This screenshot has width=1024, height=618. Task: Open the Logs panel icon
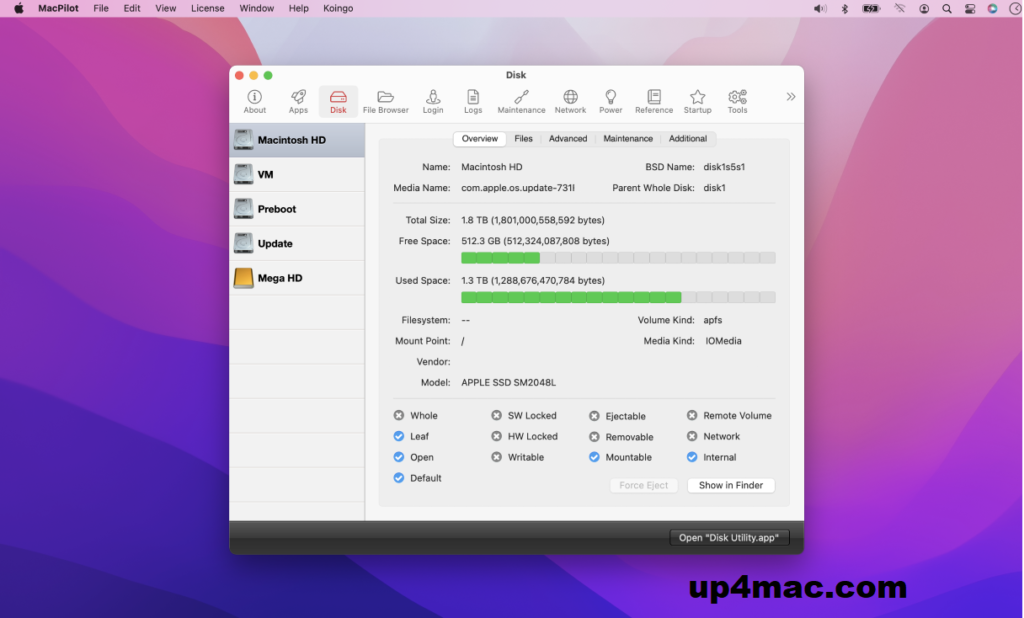[472, 98]
